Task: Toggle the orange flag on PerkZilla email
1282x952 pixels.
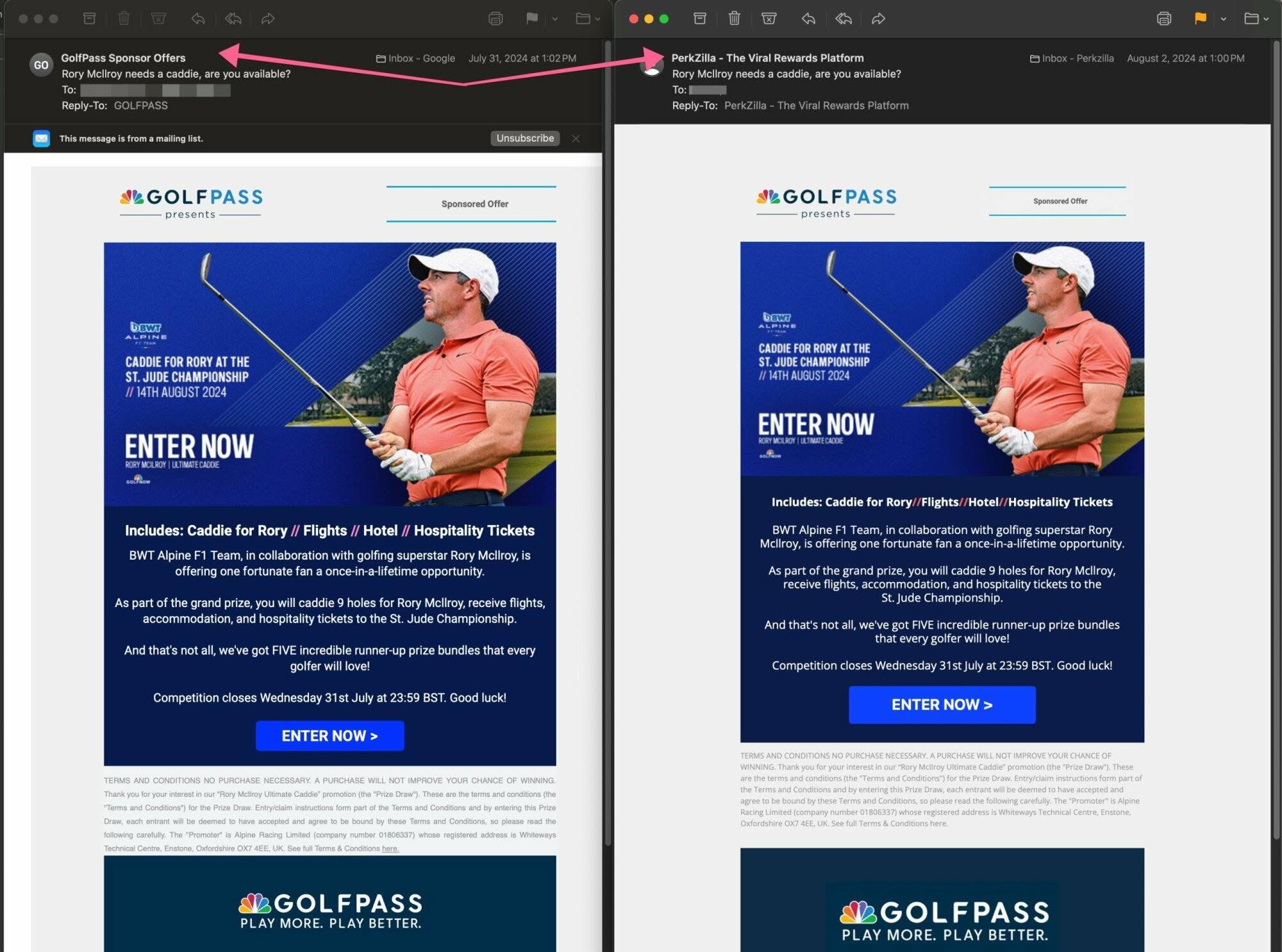Action: point(1201,19)
